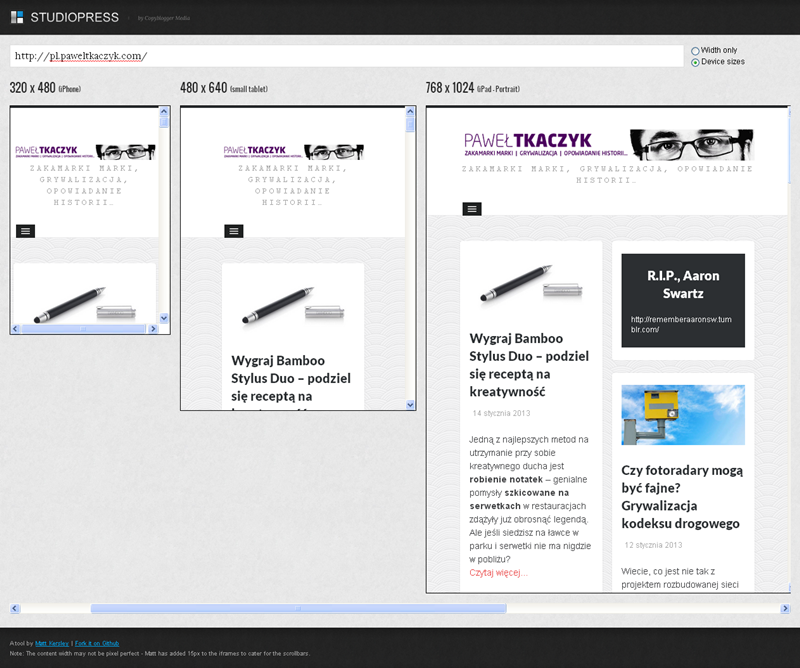Open hamburger menu in iPad Portrait preview
The image size is (800, 668).
pyautogui.click(x=472, y=209)
